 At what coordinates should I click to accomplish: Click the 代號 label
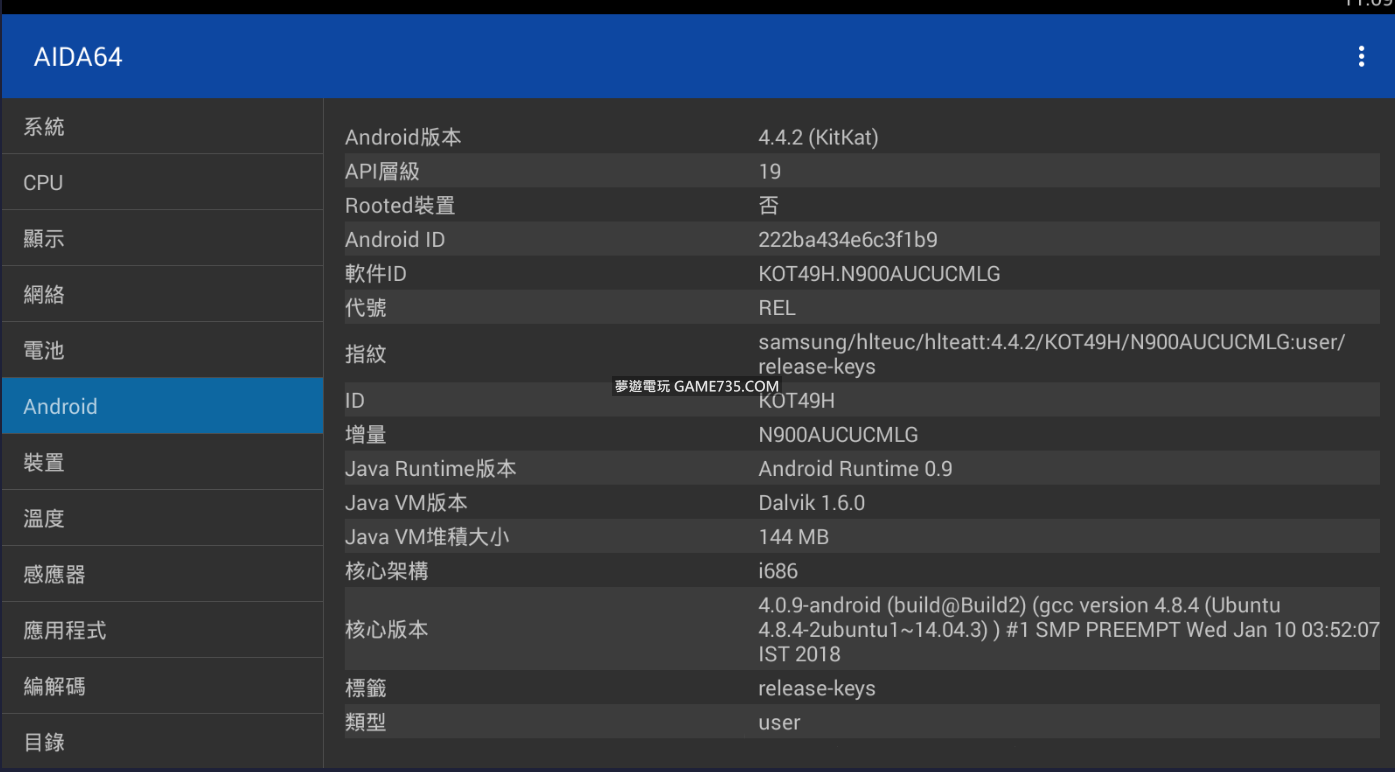366,307
